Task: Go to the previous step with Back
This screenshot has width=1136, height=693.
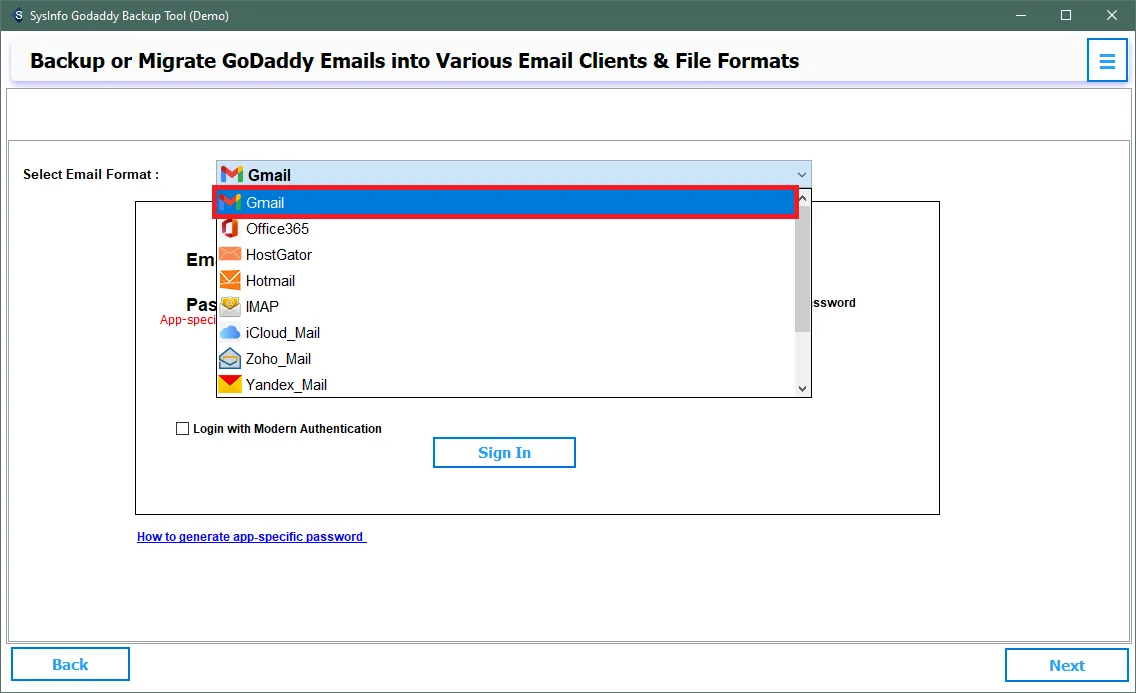Action: pos(70,665)
